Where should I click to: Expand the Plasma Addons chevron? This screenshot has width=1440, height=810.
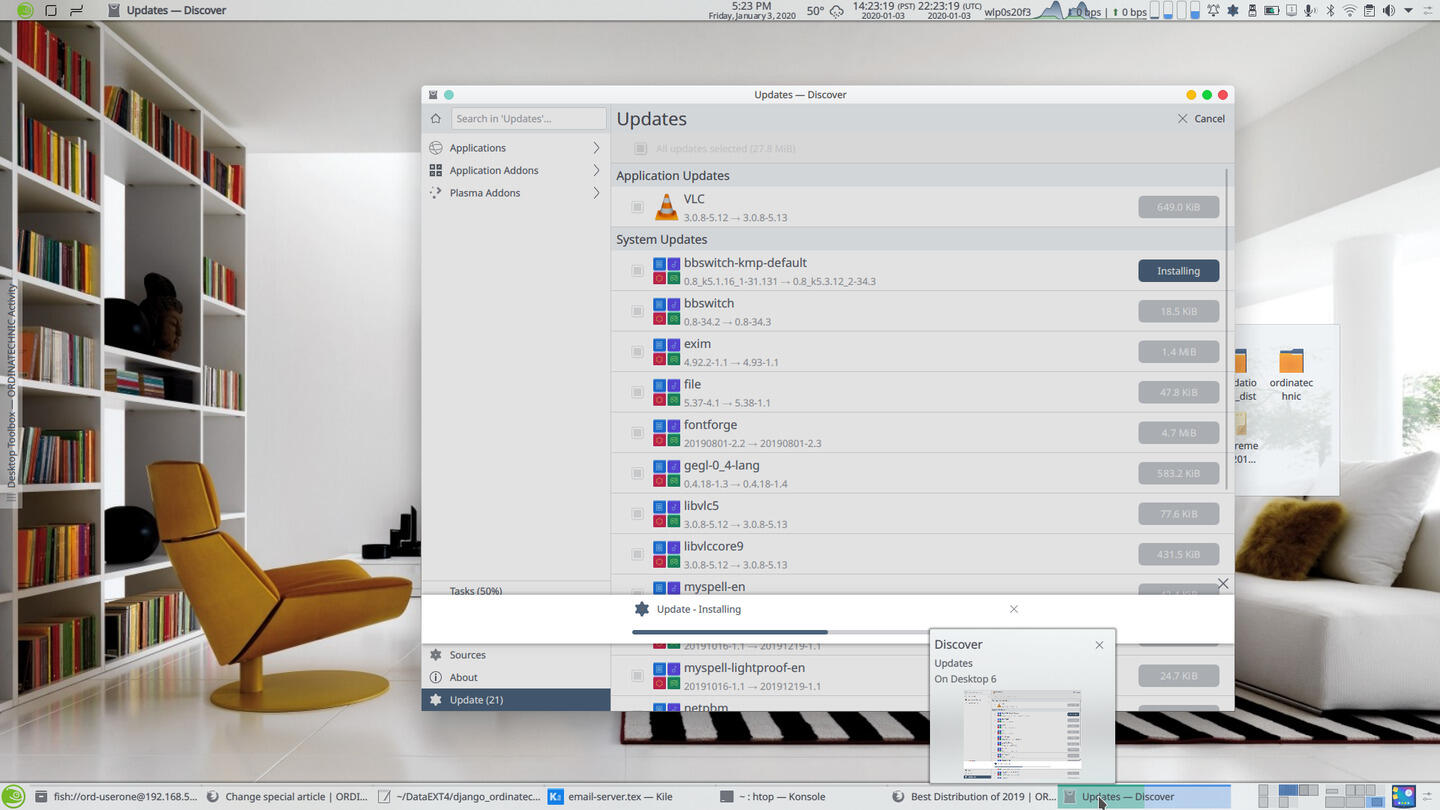click(x=597, y=193)
